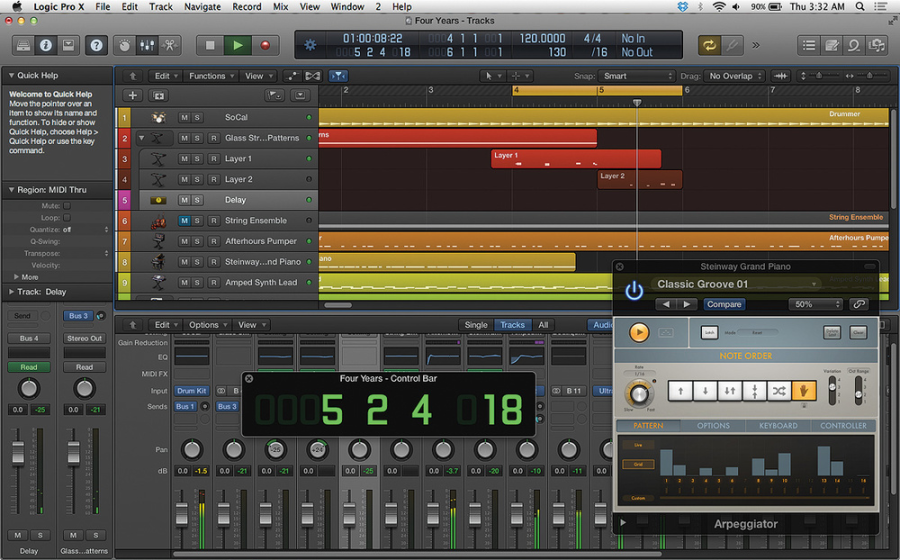Click the Clear button in Arpeggiator
Image resolution: width=900 pixels, height=560 pixels.
point(858,332)
